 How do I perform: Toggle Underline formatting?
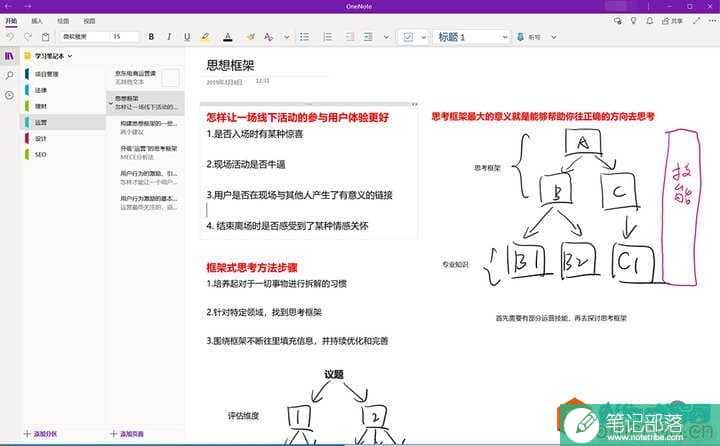coord(187,37)
